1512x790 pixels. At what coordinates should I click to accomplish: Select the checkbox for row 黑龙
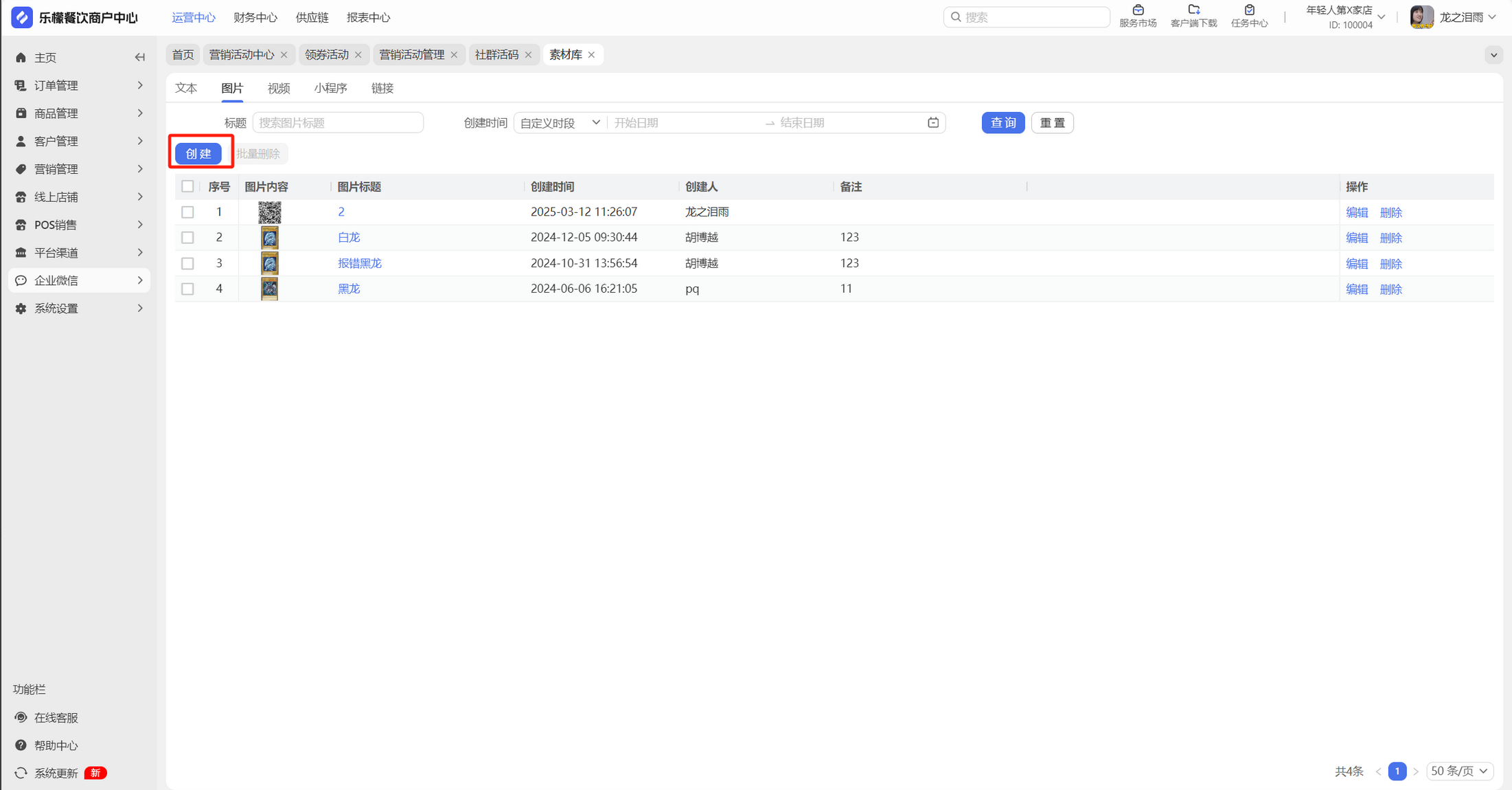click(187, 289)
